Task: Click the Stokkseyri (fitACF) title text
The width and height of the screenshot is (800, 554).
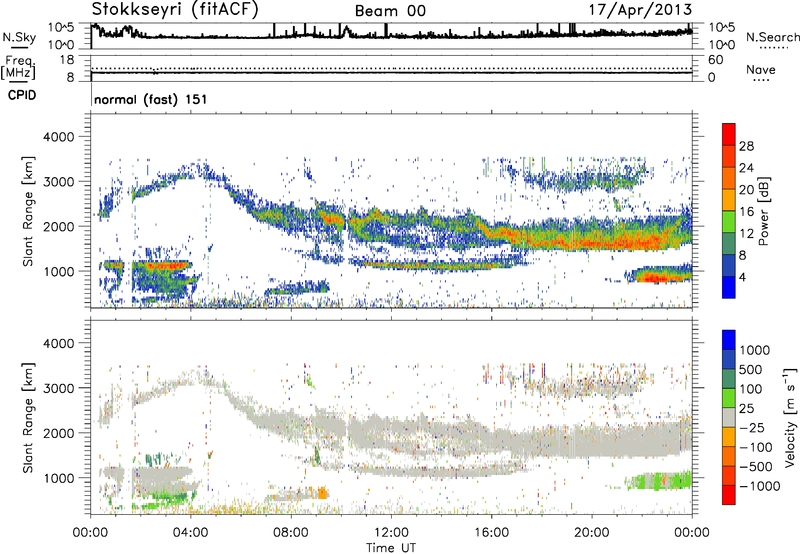Action: tap(175, 9)
